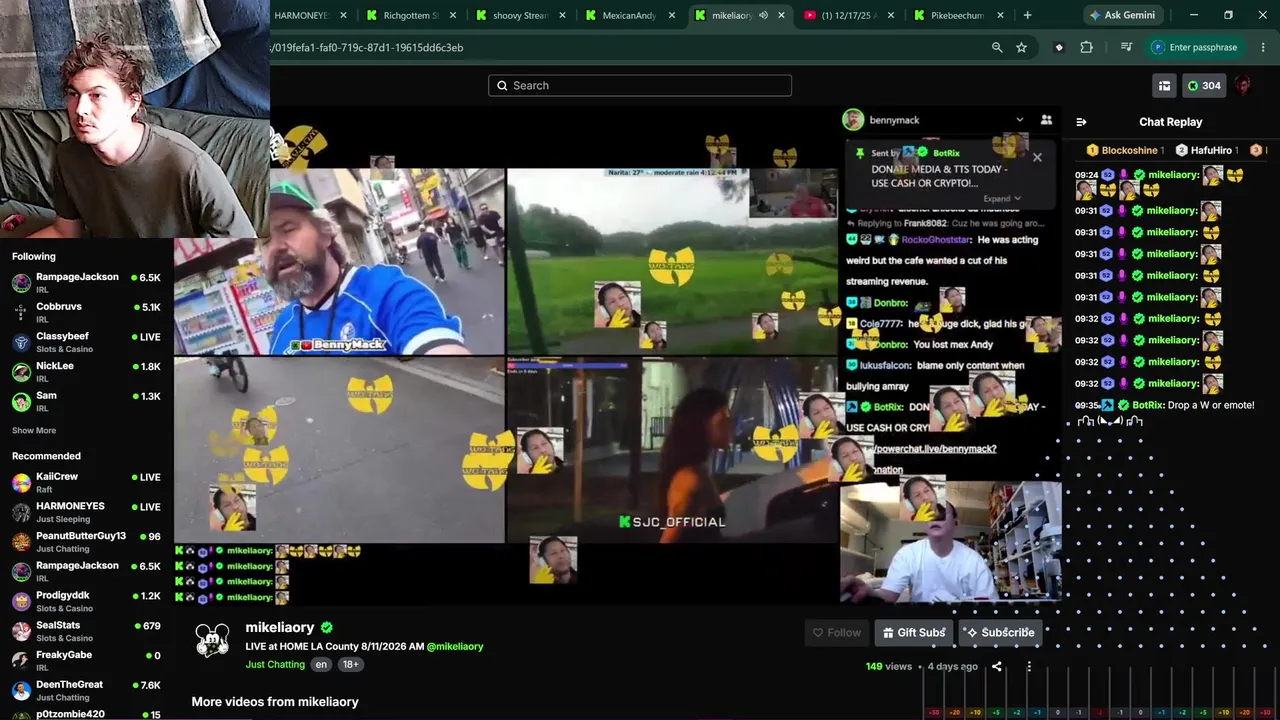Open the Chrome three-dot menu
Image resolution: width=1280 pixels, height=720 pixels.
(x=1264, y=47)
